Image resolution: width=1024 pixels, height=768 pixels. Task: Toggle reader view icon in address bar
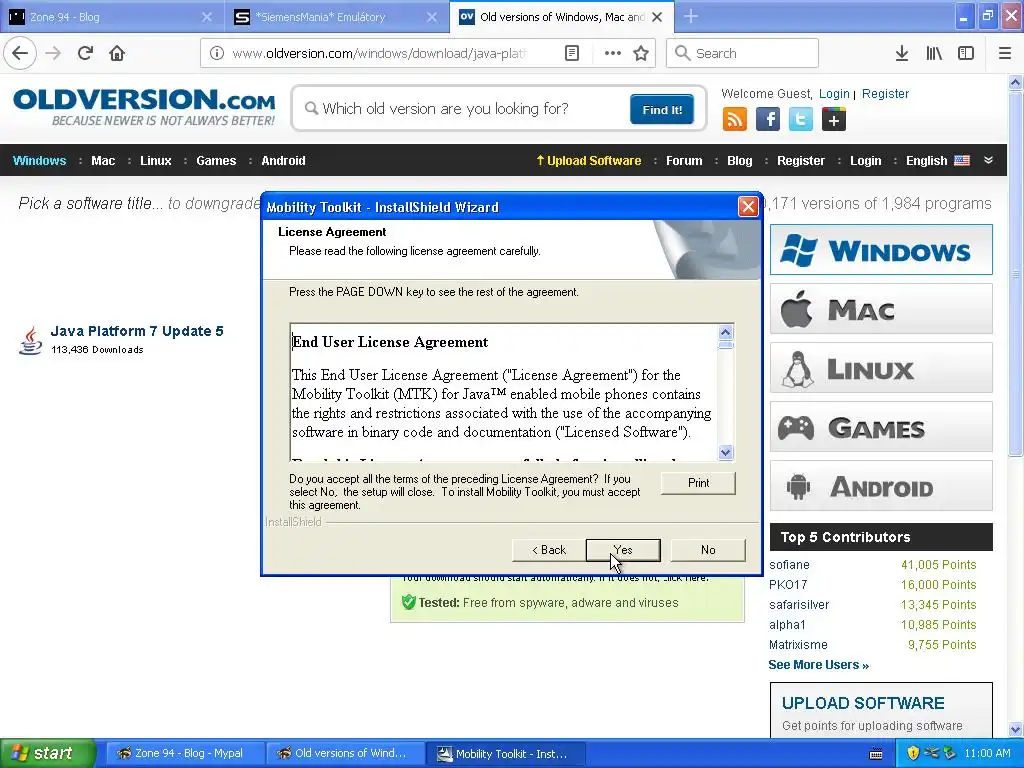(x=571, y=53)
